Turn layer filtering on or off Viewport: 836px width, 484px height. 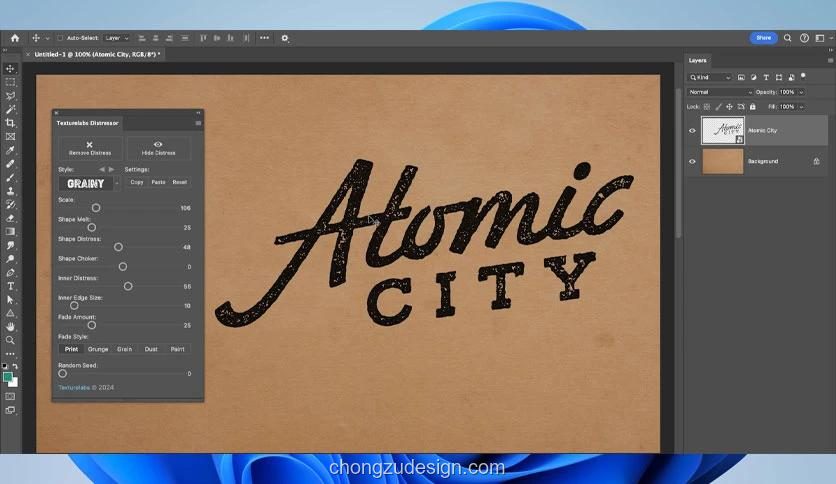[x=803, y=76]
